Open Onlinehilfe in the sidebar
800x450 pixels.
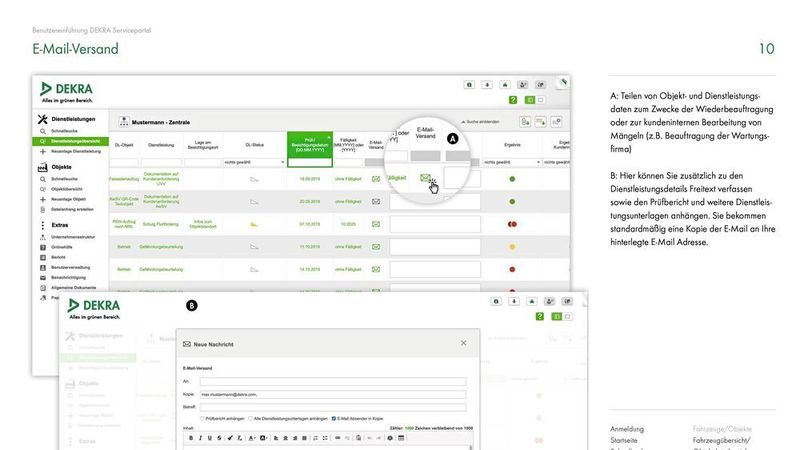click(x=61, y=247)
